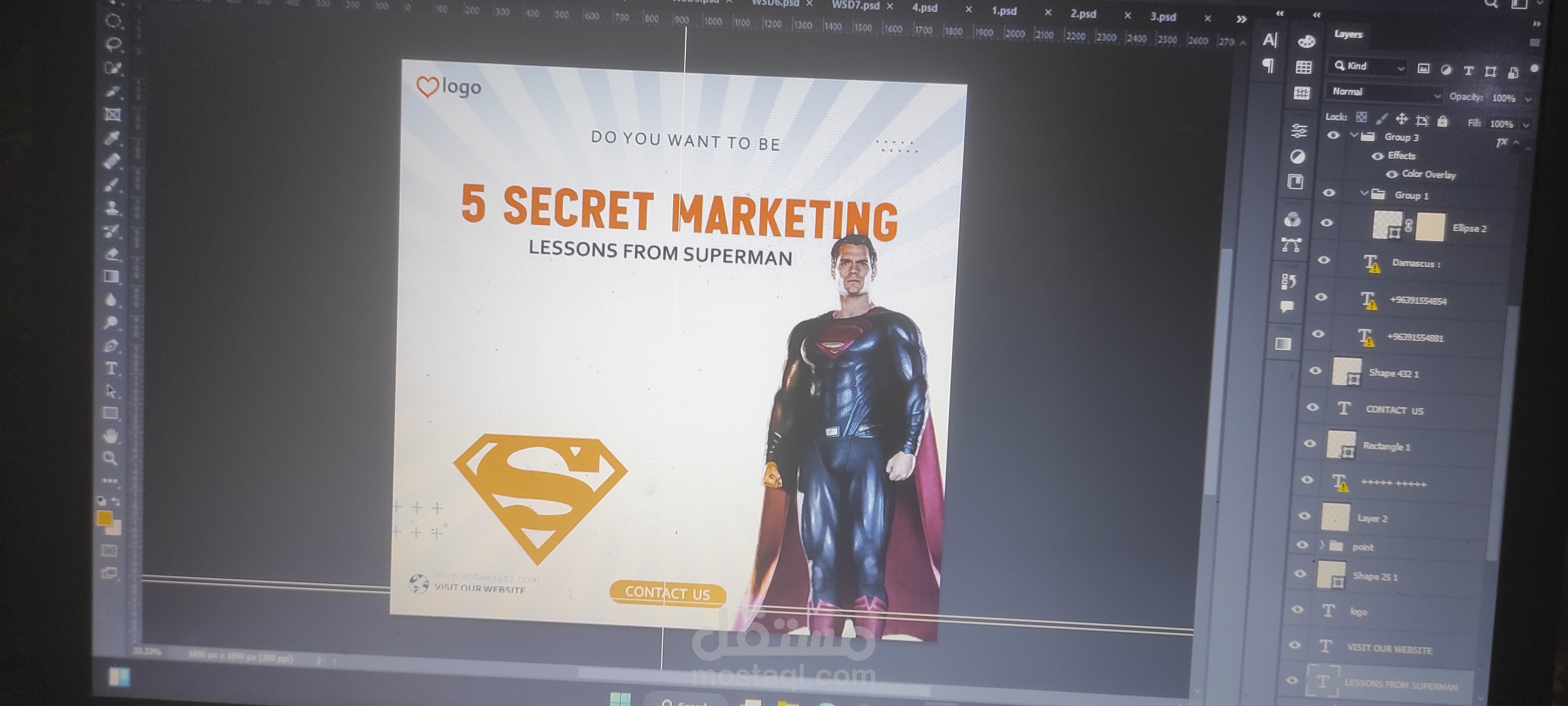
Task: Select the Blur tool
Action: click(111, 300)
